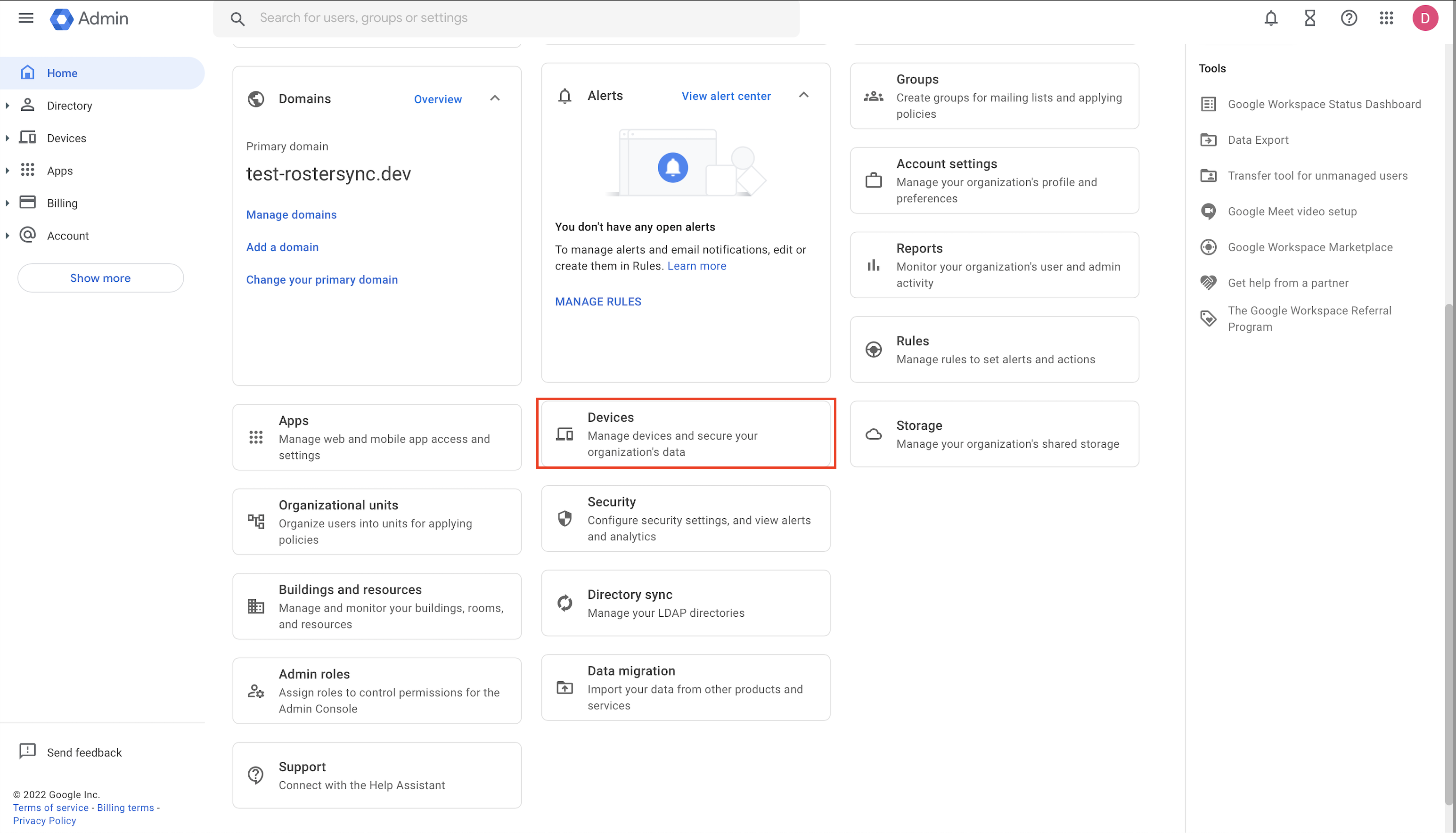The height and width of the screenshot is (833, 1456).
Task: Click the Security shield icon
Action: [x=564, y=518]
